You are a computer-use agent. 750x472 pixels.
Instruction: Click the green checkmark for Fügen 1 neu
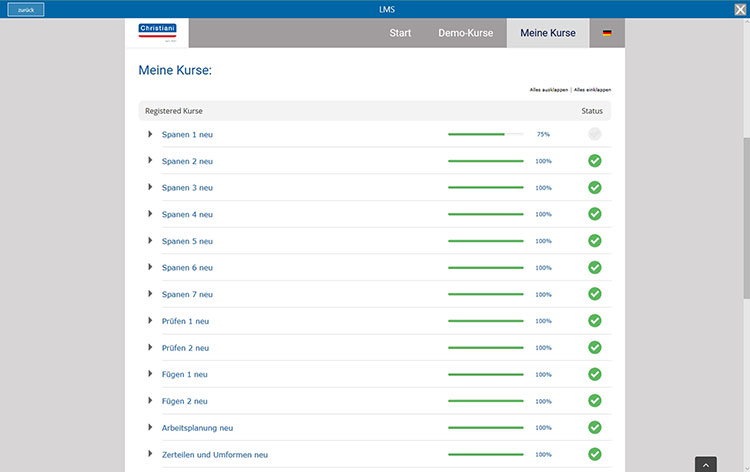click(595, 374)
